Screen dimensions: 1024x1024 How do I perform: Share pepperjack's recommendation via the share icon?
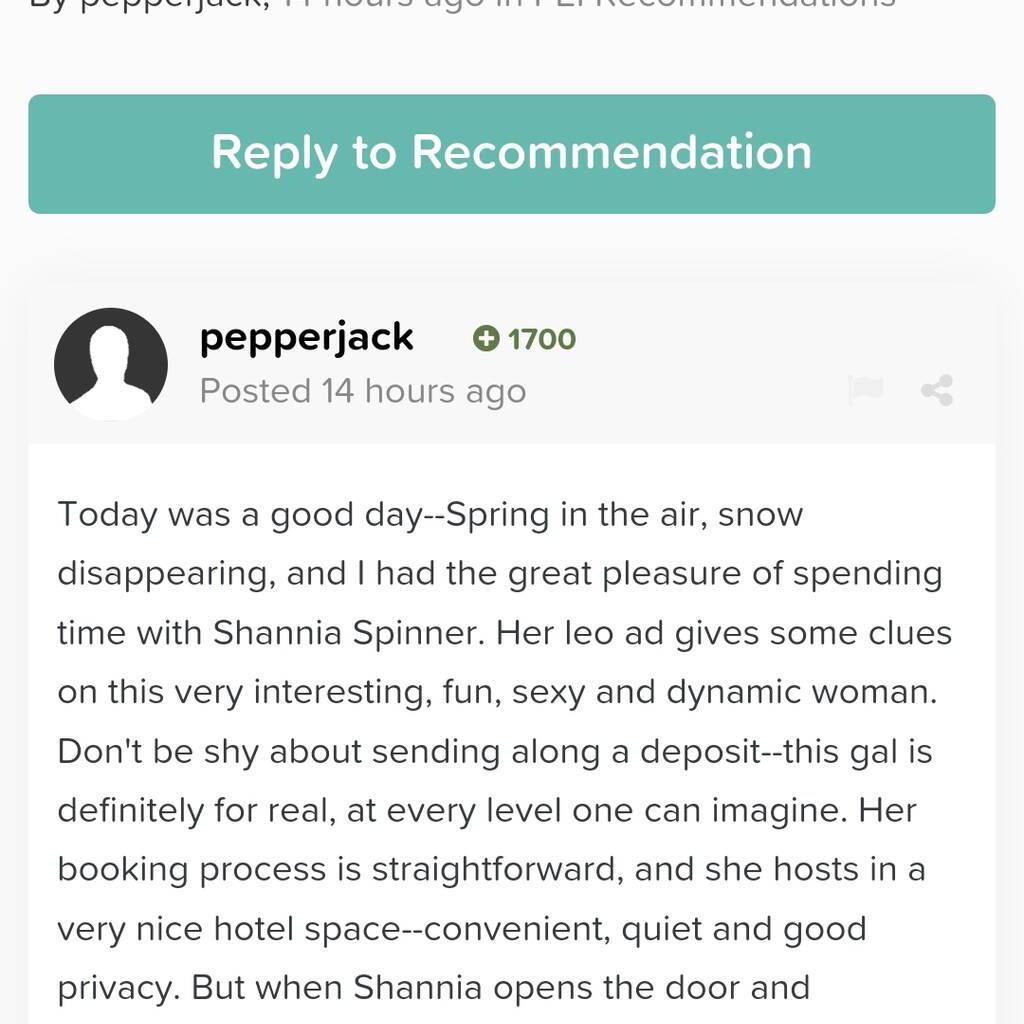pyautogui.click(x=936, y=391)
